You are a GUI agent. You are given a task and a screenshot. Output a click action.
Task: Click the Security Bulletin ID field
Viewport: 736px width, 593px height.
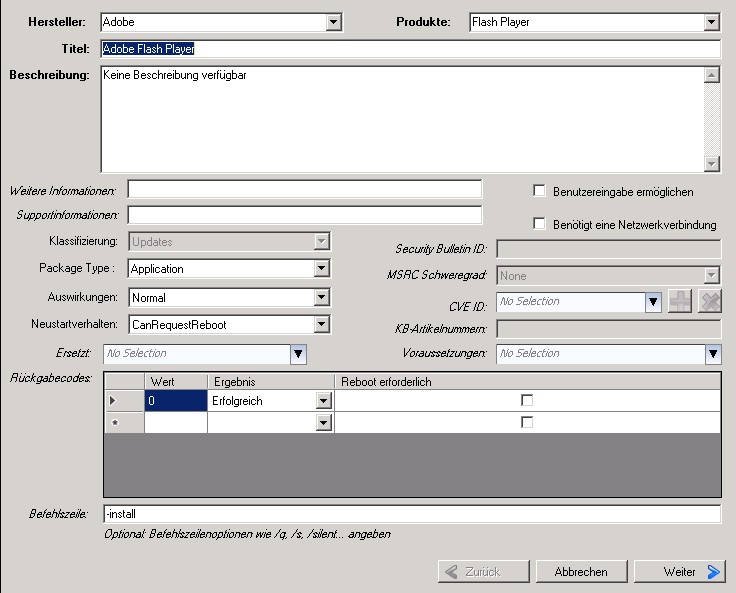tap(608, 249)
